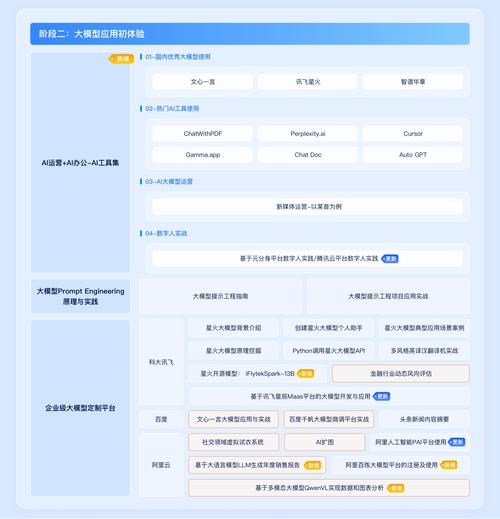
Task: Select the 星火大模型背景介绍 cell
Action: pos(233,328)
